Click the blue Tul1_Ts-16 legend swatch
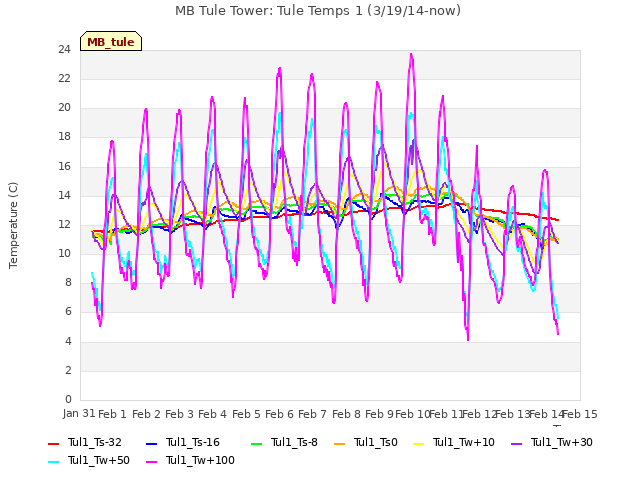640x480 pixels. (x=151, y=443)
